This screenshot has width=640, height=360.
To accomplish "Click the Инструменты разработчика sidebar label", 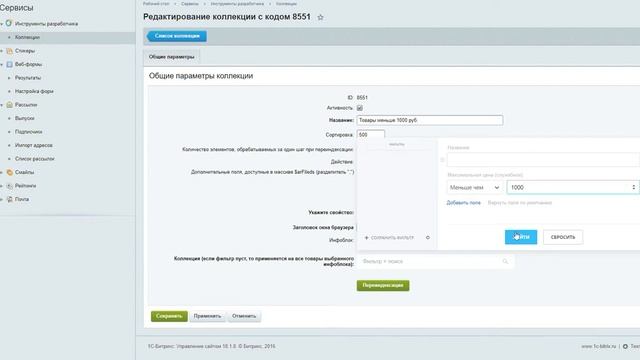I will point(46,24).
